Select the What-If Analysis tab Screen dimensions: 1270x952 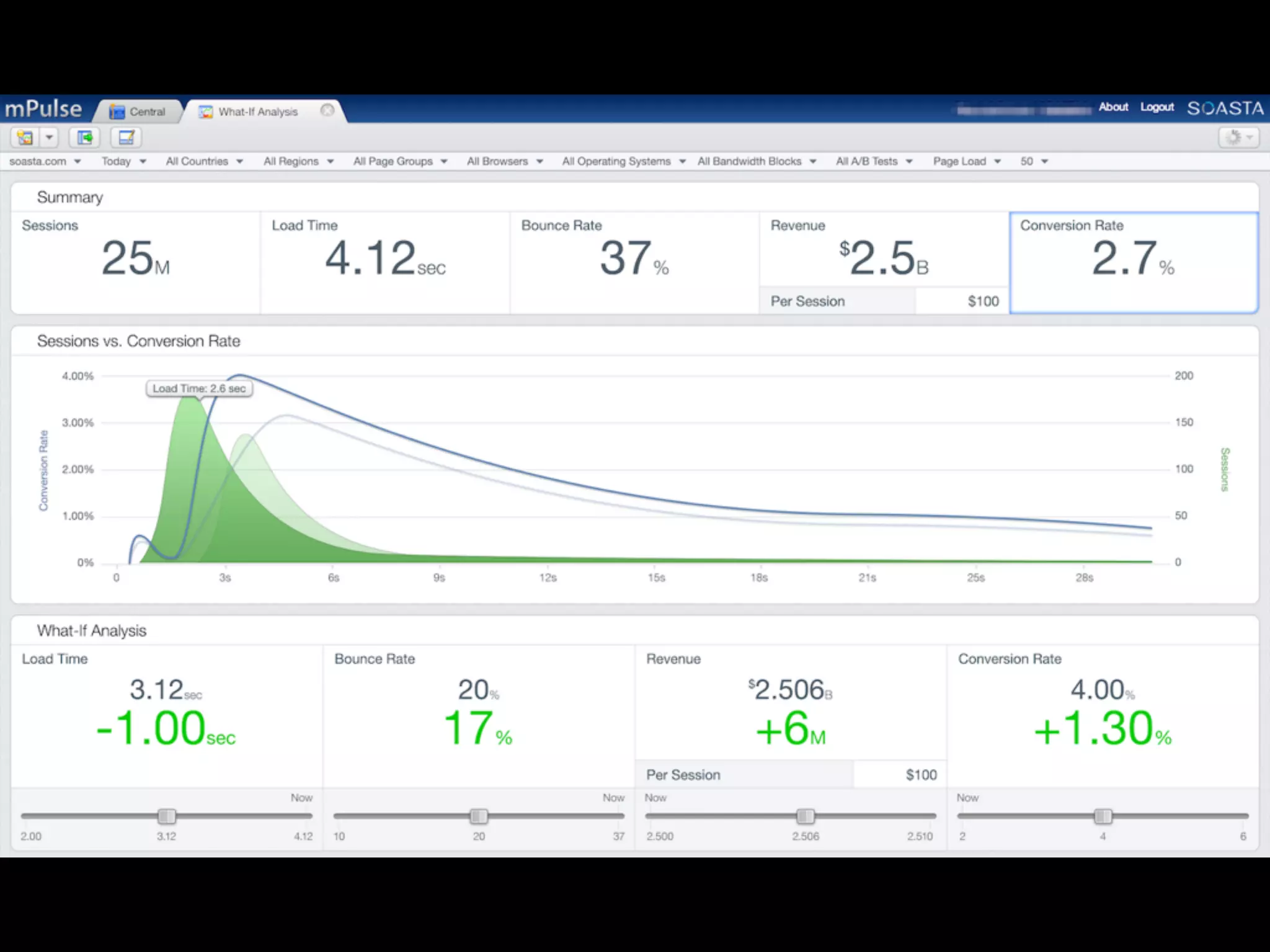pyautogui.click(x=258, y=112)
